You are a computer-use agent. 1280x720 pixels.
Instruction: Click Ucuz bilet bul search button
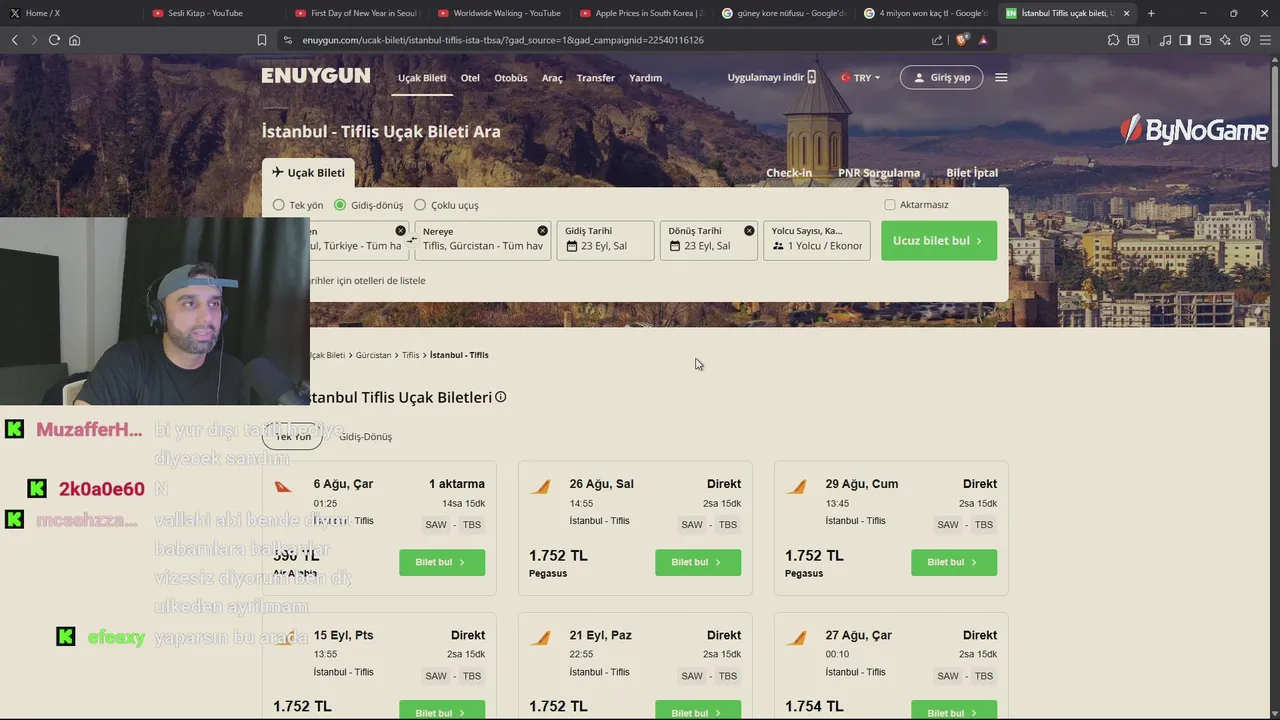coord(939,240)
